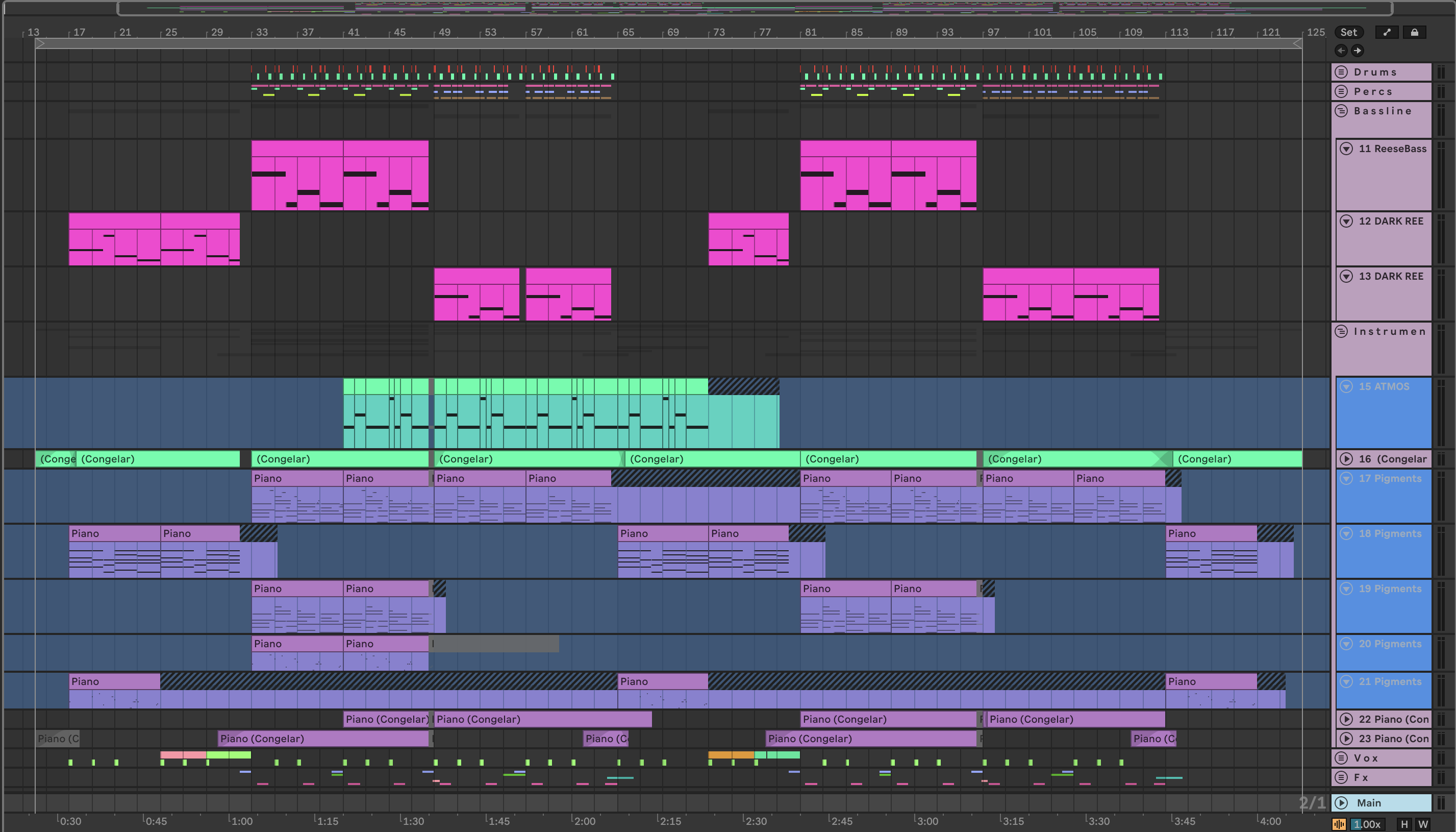Select Piano (Congelar) clip at bar 97 on track 22
Image resolution: width=1456 pixels, height=832 pixels.
point(1076,719)
